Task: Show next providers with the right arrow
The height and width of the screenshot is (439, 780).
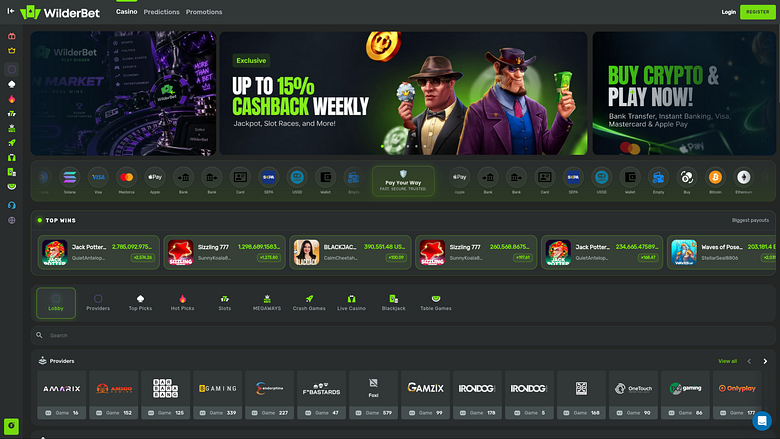Action: pyautogui.click(x=765, y=361)
